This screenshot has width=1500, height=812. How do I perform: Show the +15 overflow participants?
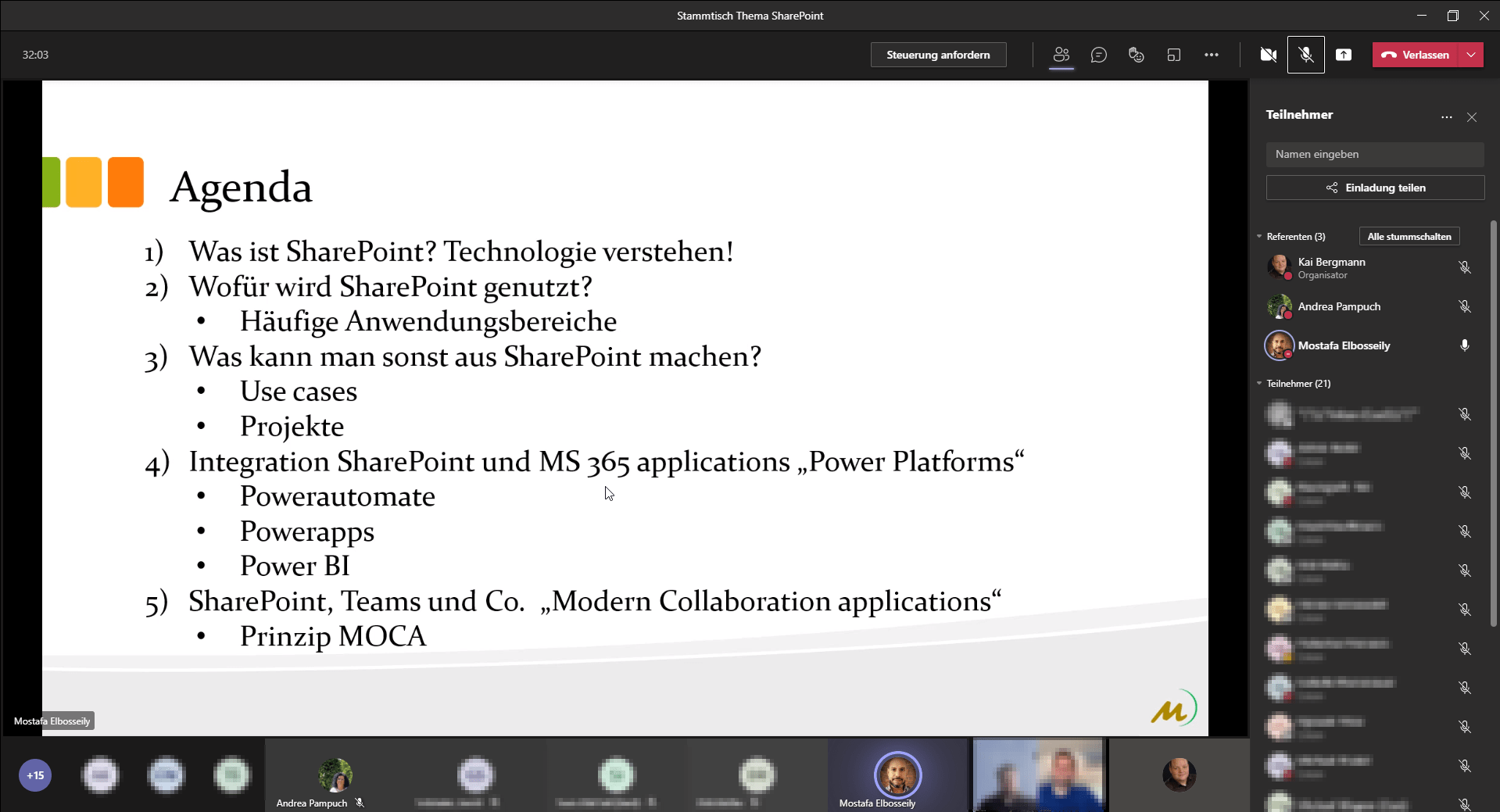coord(35,775)
